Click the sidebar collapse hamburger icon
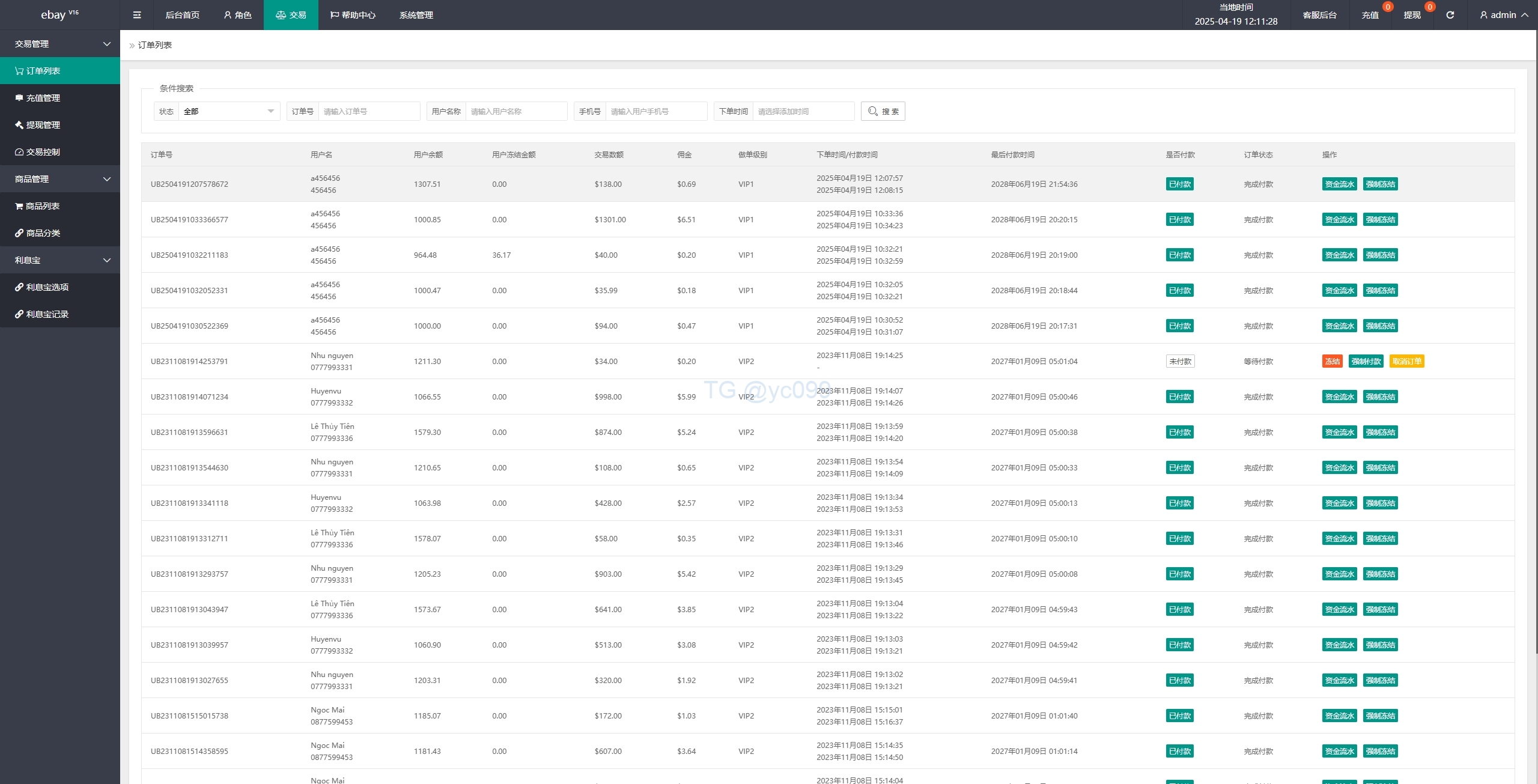This screenshot has height=784, width=1538. point(137,15)
